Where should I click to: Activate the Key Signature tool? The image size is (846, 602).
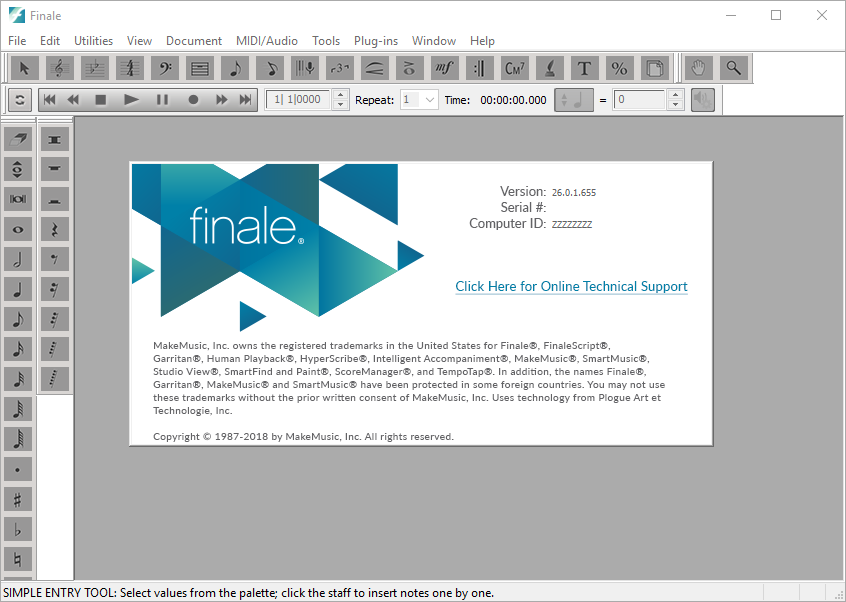(x=94, y=68)
